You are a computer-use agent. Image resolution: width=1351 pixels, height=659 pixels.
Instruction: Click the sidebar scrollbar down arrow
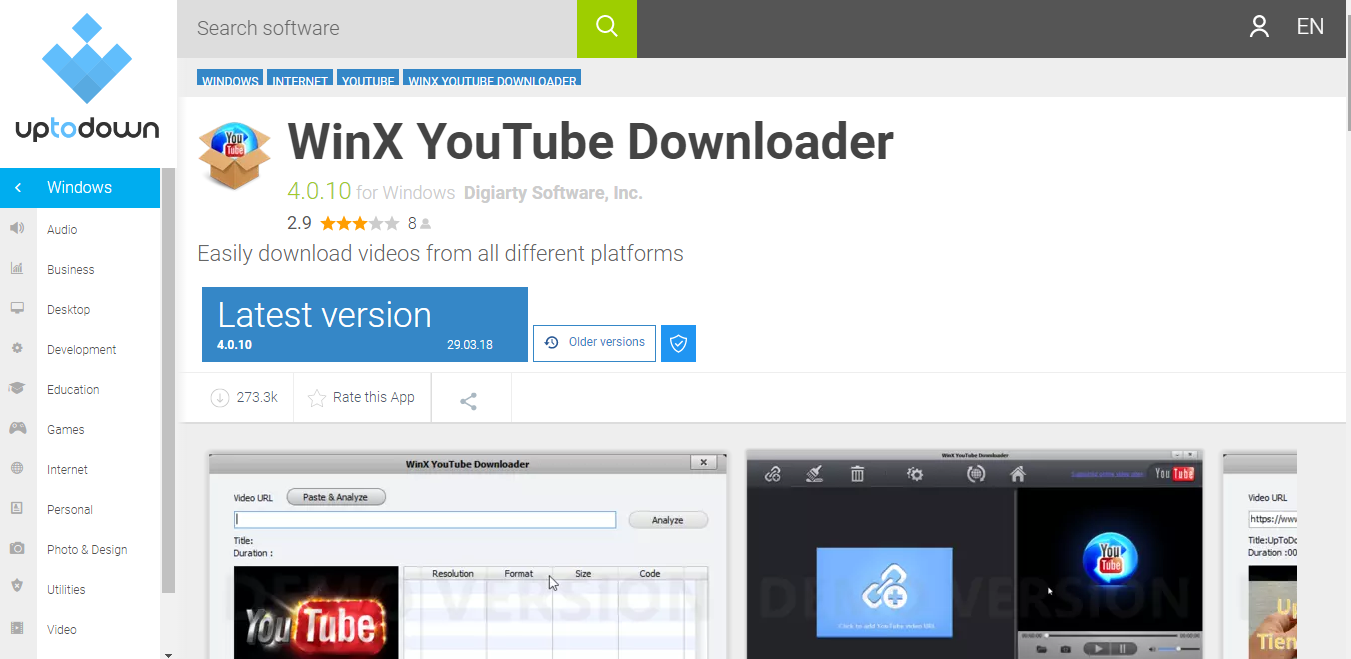click(x=168, y=654)
